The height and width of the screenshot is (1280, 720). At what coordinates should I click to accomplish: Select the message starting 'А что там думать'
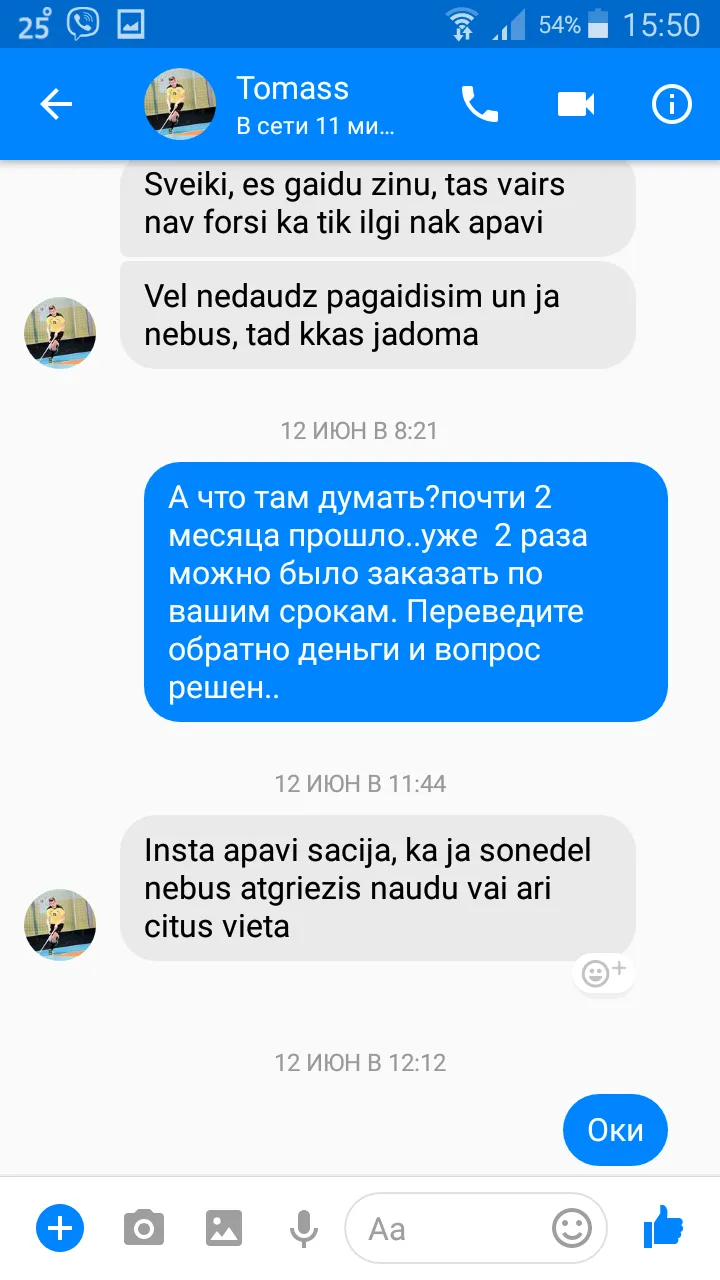[x=406, y=592]
